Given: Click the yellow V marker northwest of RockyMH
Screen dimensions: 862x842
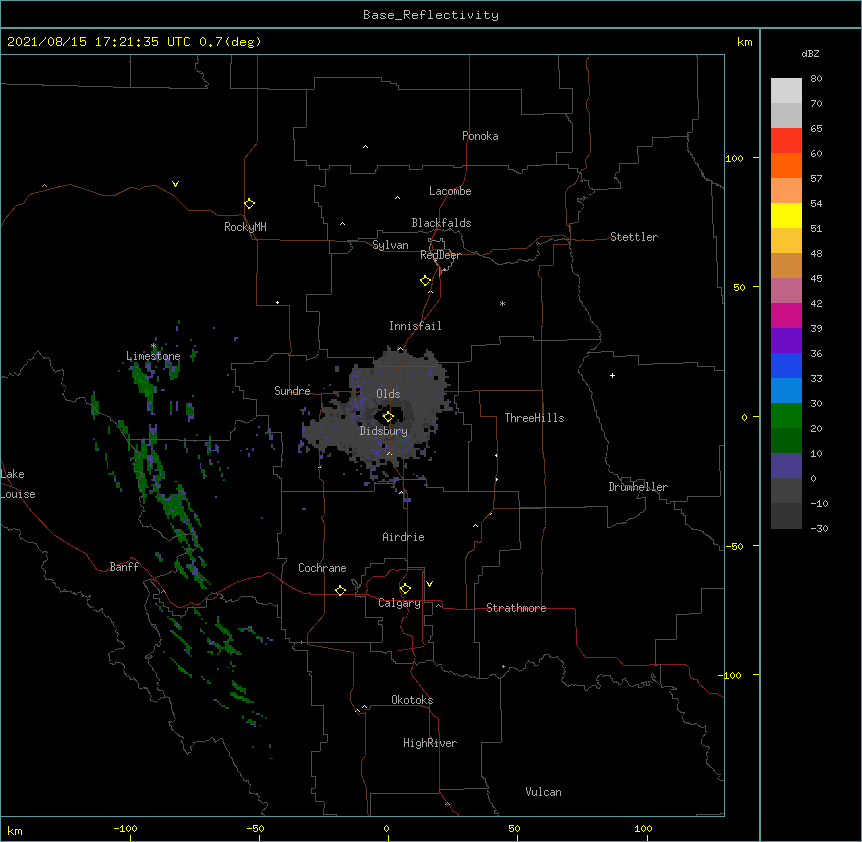Looking at the screenshot, I should click(x=175, y=184).
